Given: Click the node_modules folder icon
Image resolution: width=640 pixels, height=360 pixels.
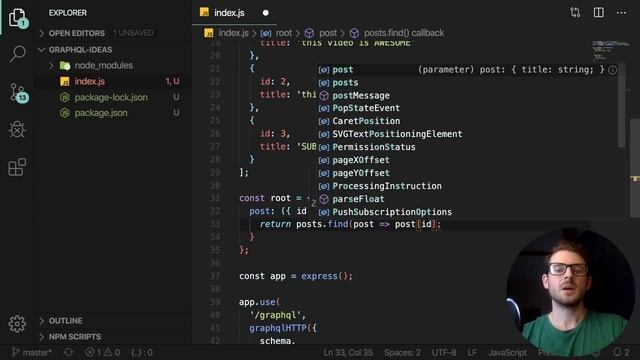Looking at the screenshot, I should (x=65, y=65).
